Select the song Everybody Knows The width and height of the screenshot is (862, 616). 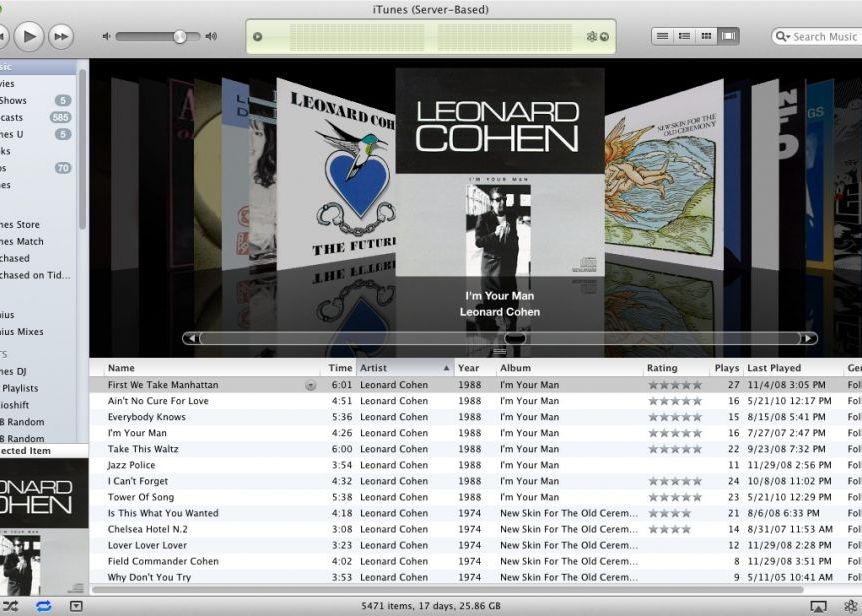click(147, 417)
